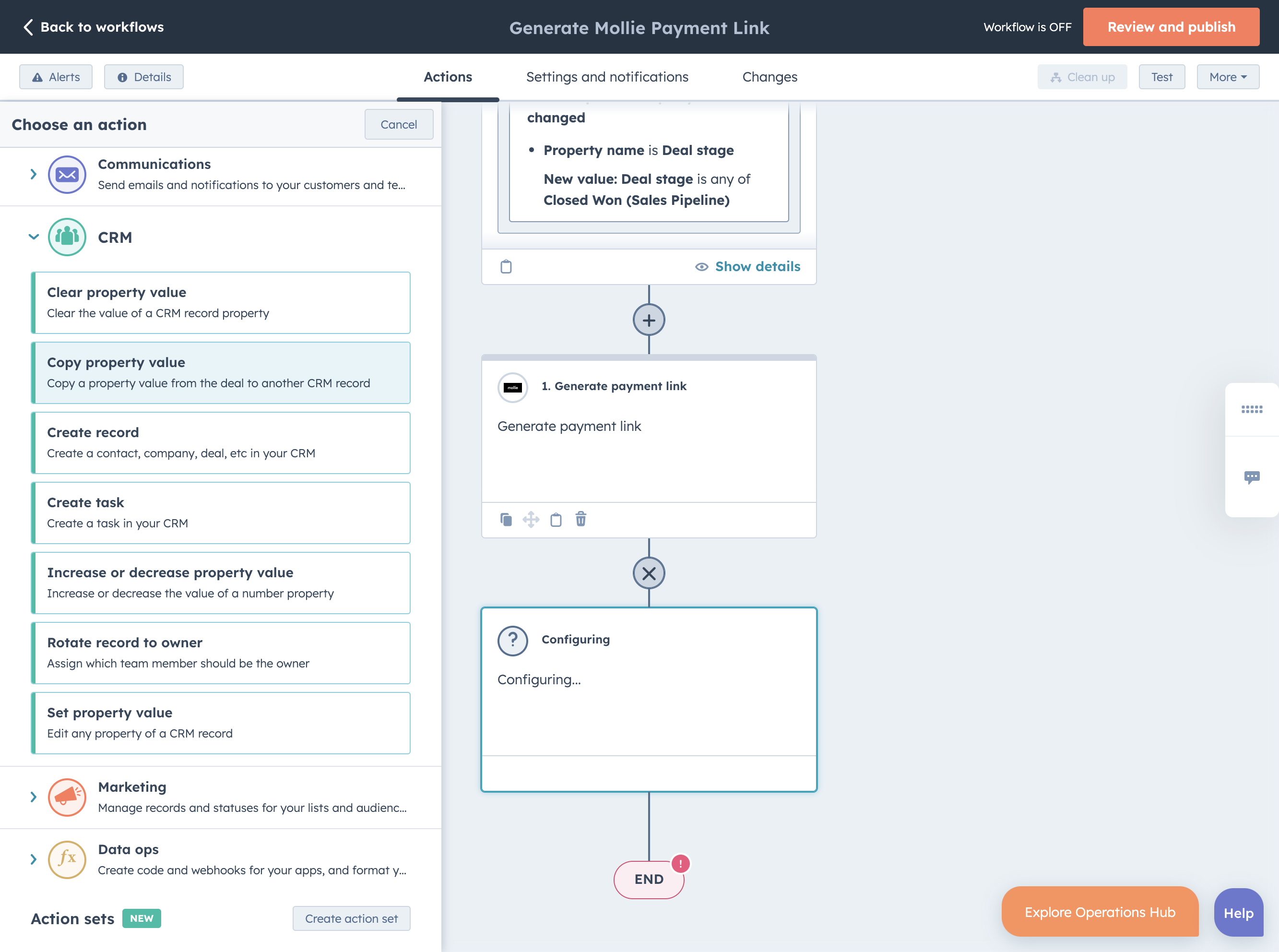1279x952 pixels.
Task: Select Rotate record to owner action
Action: 221,653
